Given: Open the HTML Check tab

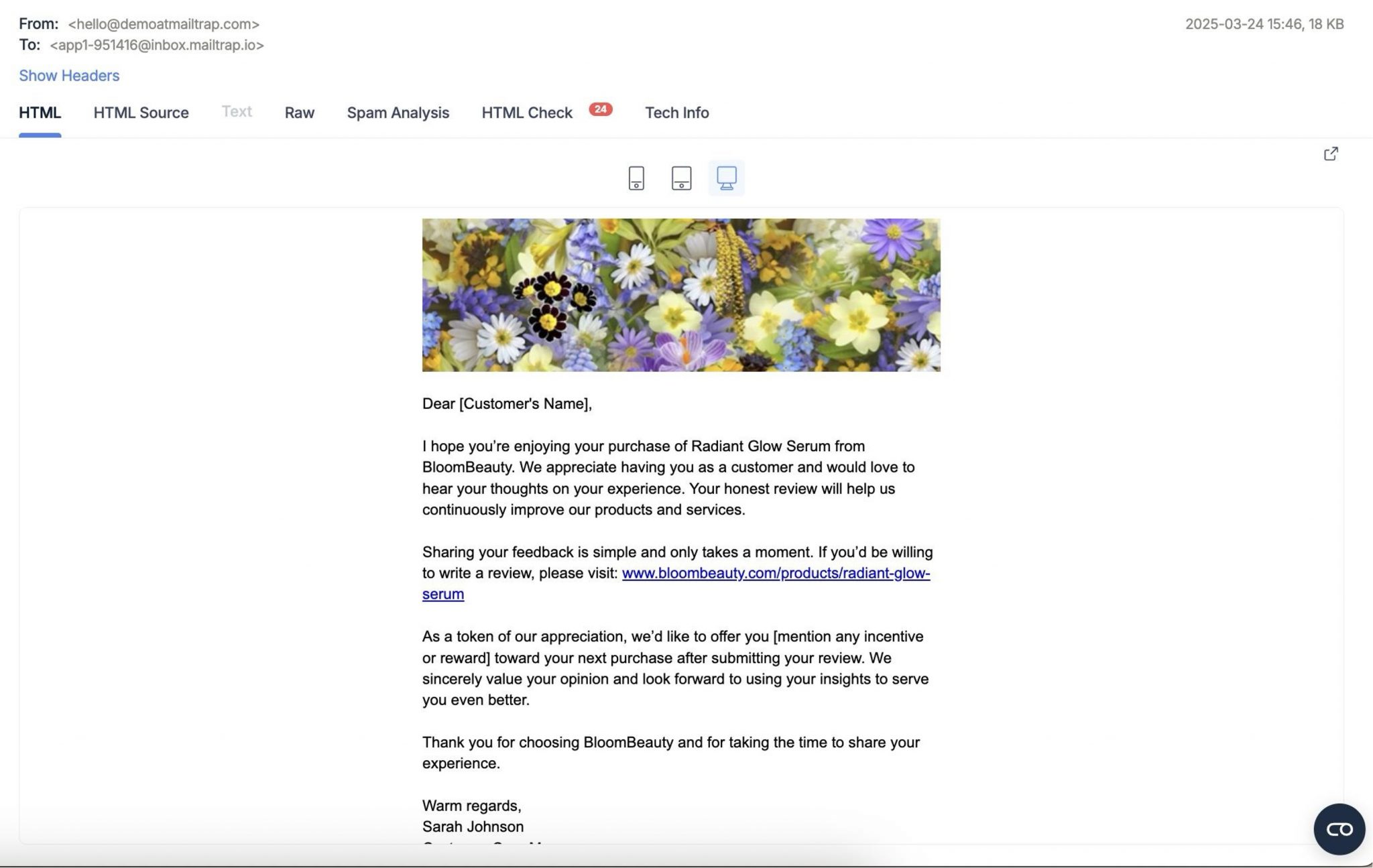Looking at the screenshot, I should click(x=526, y=113).
